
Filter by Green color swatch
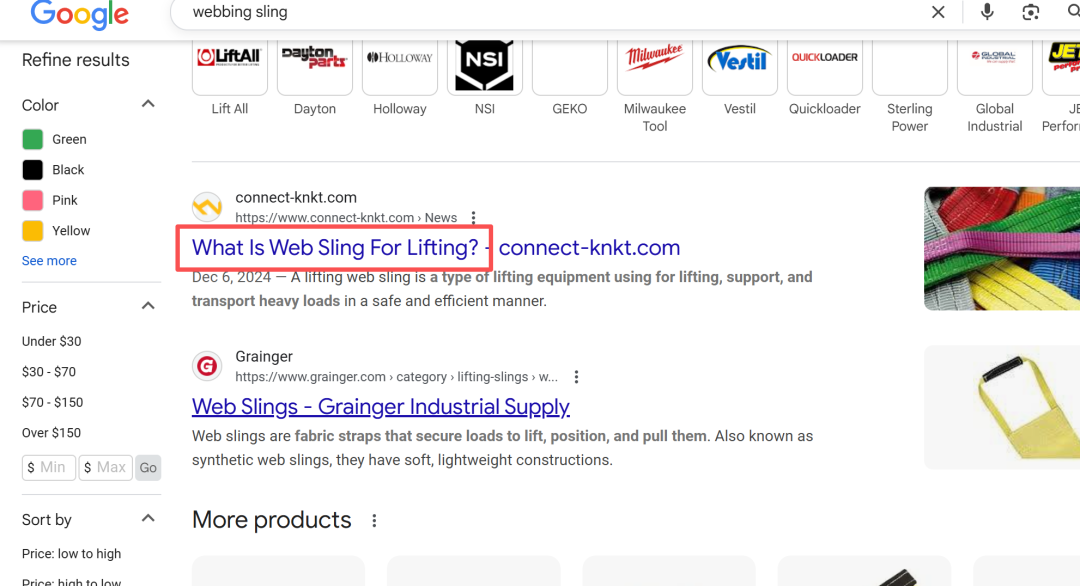(x=32, y=139)
